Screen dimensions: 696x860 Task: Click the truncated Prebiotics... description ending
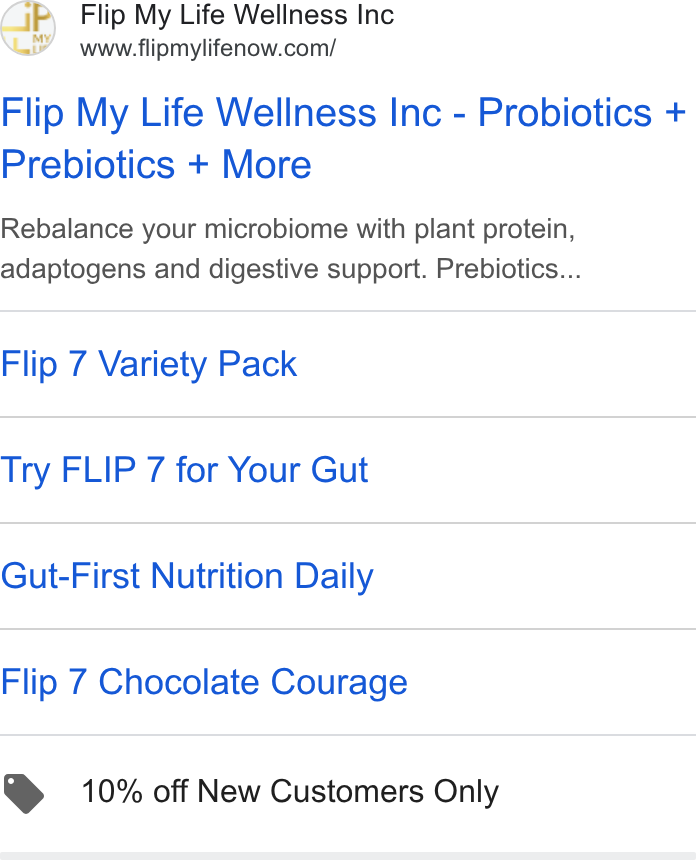(x=508, y=269)
